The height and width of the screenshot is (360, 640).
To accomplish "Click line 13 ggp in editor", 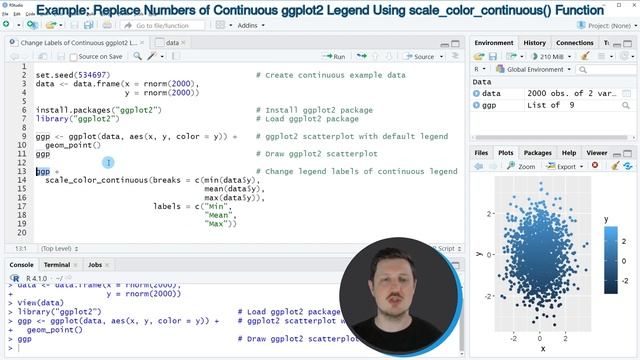I will pos(43,171).
